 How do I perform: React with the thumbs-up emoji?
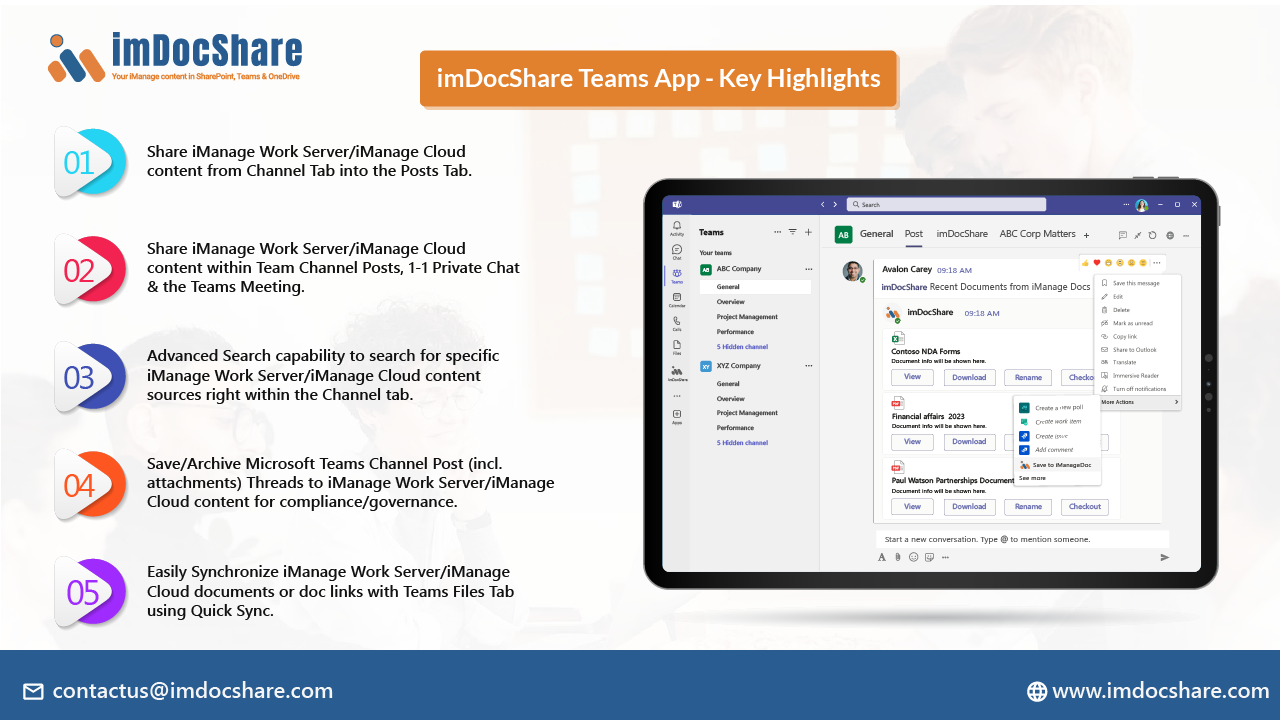click(1085, 263)
